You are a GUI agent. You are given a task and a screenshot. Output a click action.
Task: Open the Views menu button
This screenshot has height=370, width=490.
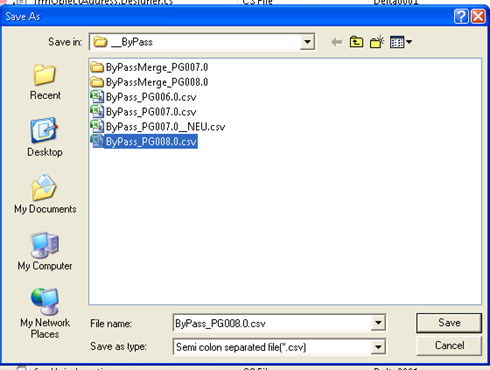pyautogui.click(x=401, y=42)
